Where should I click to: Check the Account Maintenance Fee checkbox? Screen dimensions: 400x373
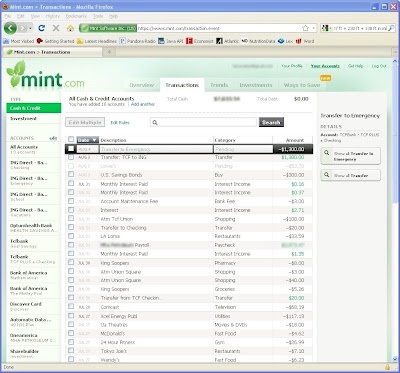pyautogui.click(x=71, y=201)
